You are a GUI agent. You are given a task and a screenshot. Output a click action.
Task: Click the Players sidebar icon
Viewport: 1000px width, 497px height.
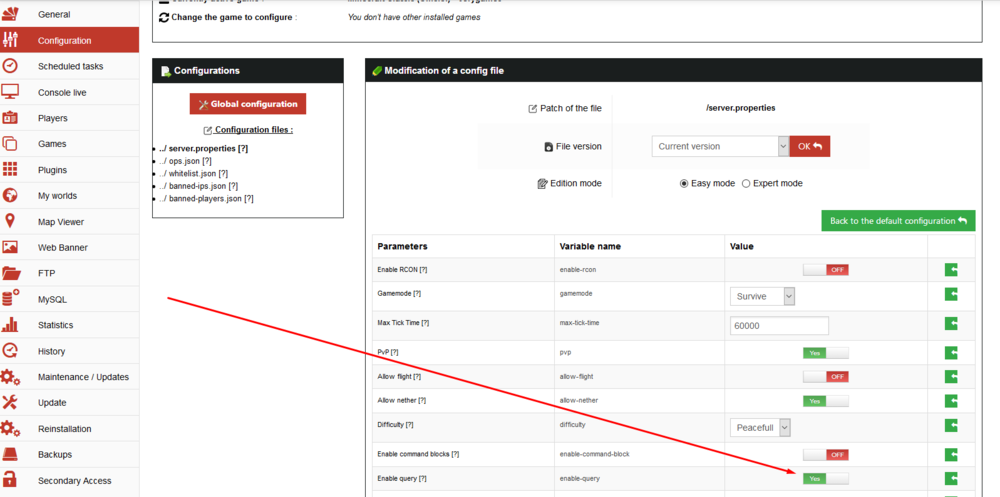pos(11,118)
